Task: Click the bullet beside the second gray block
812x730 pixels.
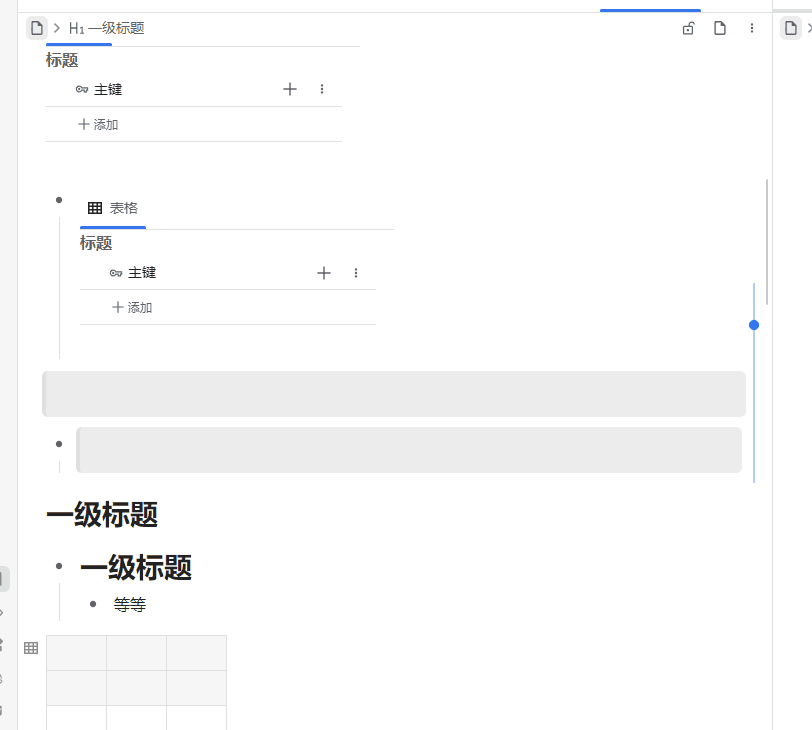Action: pos(59,442)
